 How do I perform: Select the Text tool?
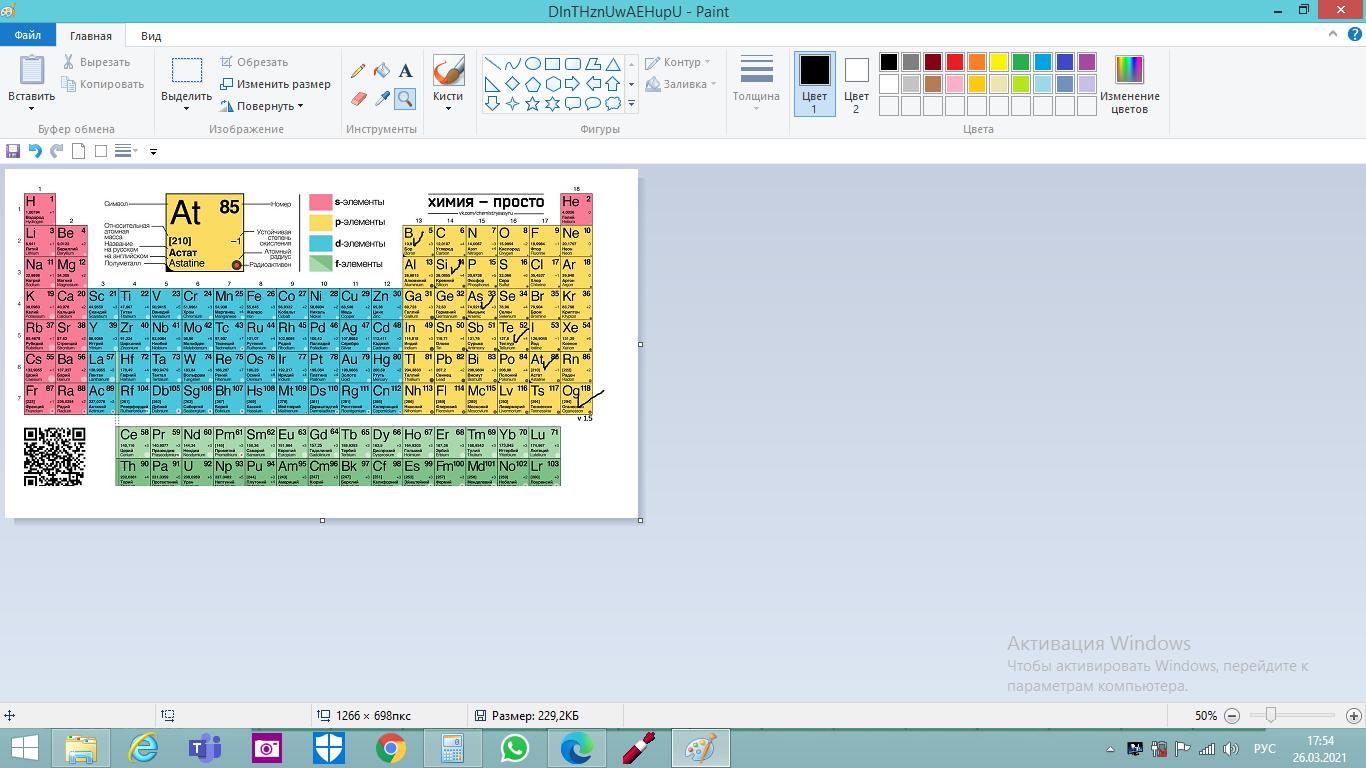pos(405,71)
